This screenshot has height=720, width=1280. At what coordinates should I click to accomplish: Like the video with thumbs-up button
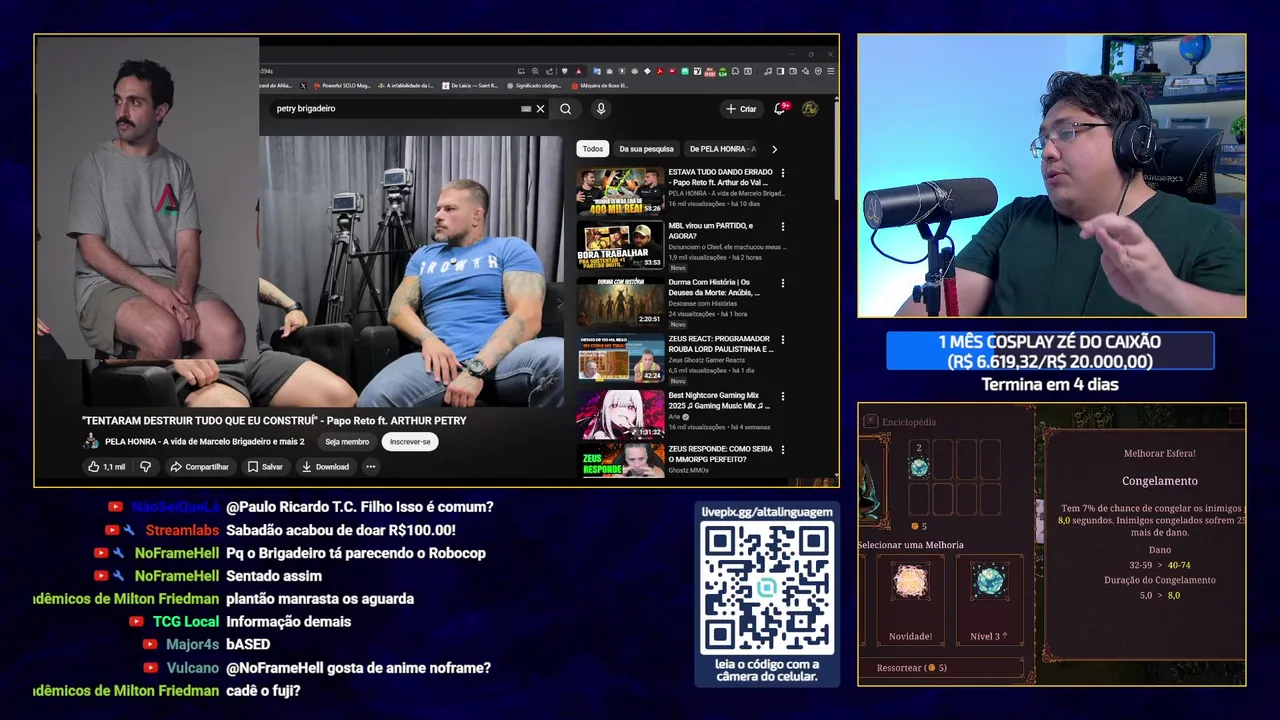107,466
